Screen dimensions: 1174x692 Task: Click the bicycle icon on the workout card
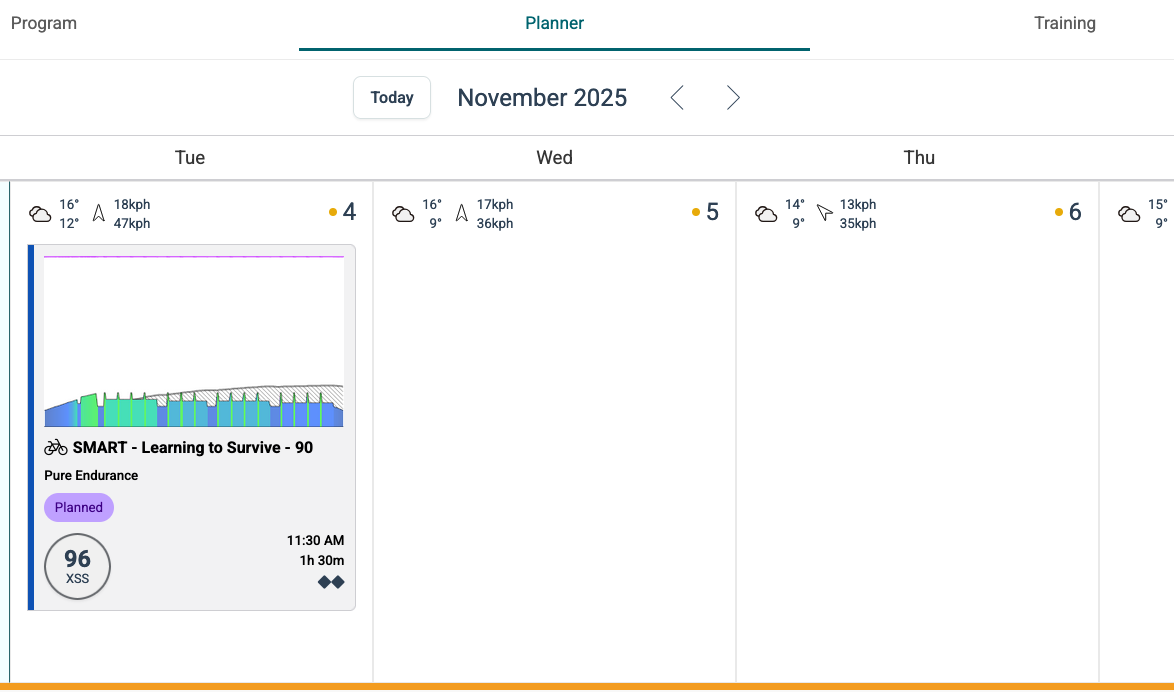coord(56,448)
